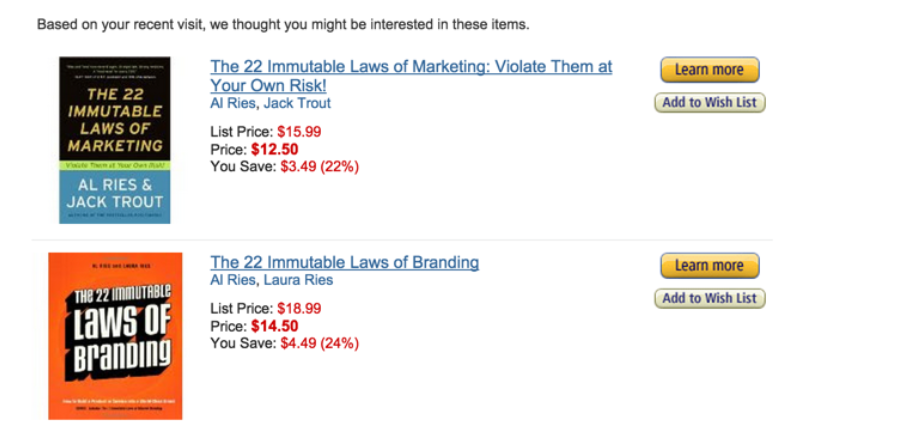Click the $15.99 list price

pyautogui.click(x=299, y=132)
